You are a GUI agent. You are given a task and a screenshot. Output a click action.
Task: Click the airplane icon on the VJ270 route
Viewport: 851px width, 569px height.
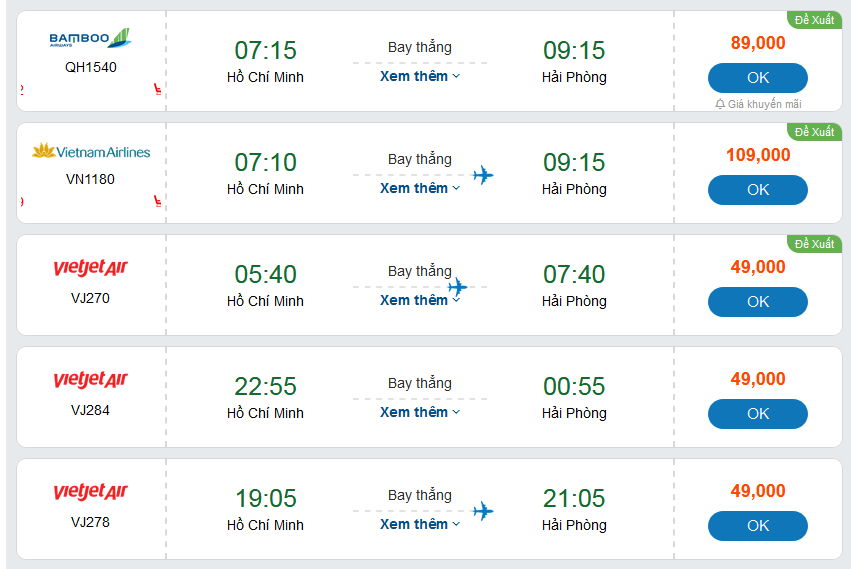tap(457, 287)
